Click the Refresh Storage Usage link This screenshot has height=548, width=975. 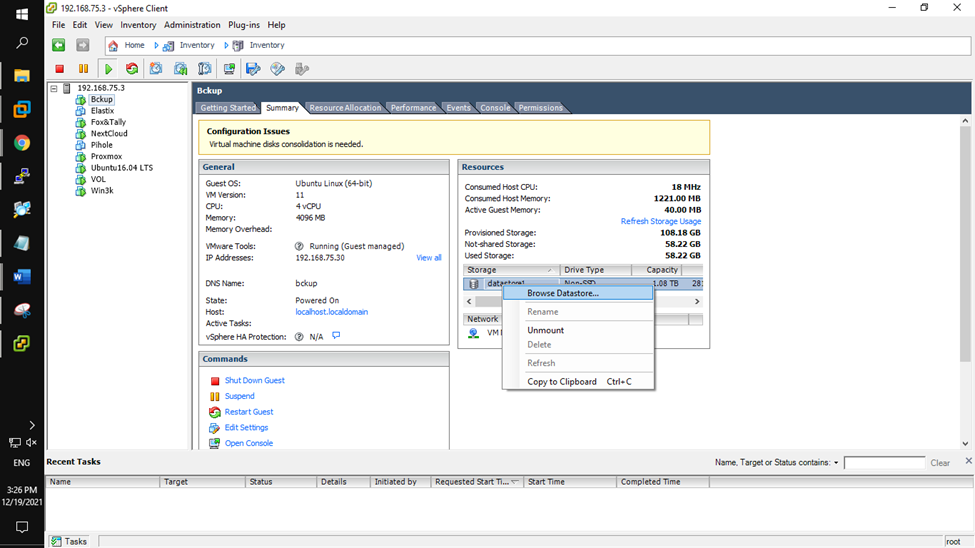click(x=660, y=221)
